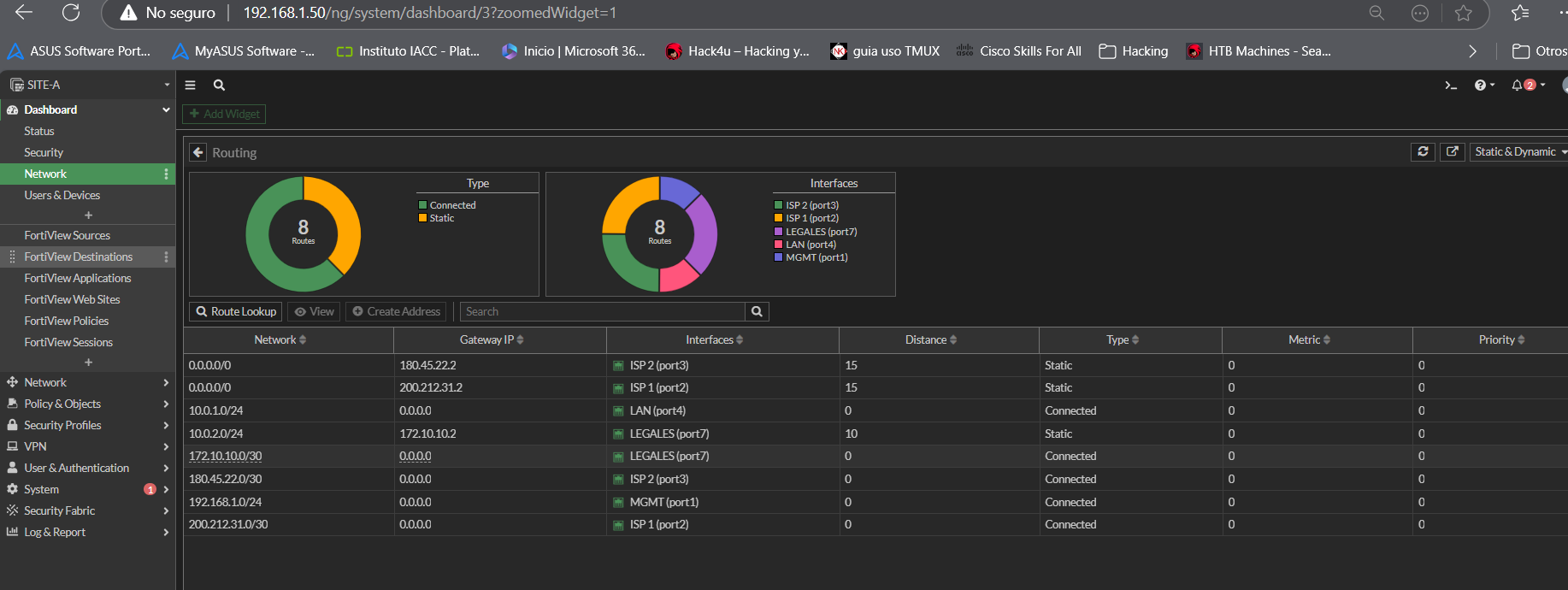Click the routes Search input field
This screenshot has height=590, width=1568.
[x=603, y=312]
